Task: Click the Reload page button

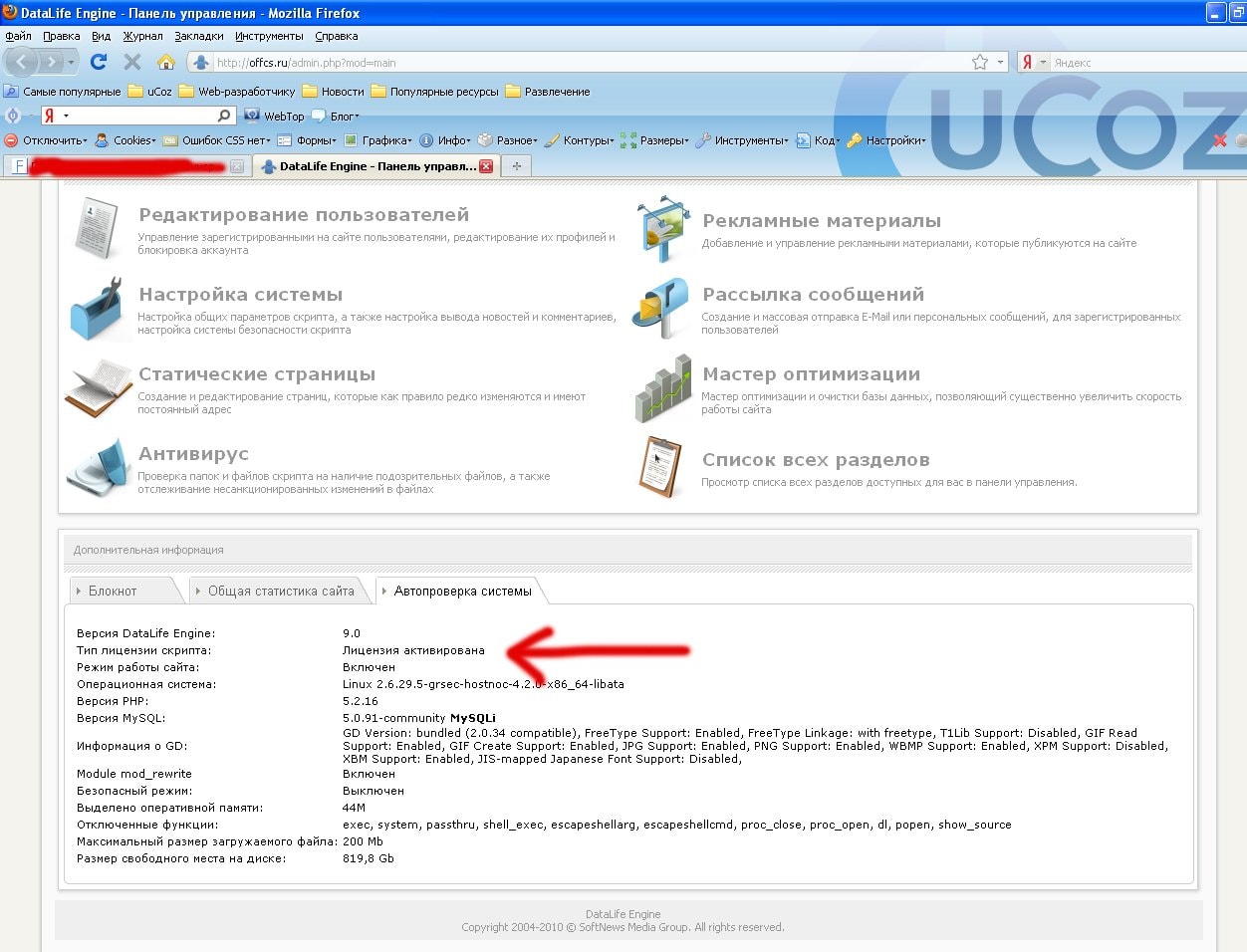Action: (x=98, y=62)
